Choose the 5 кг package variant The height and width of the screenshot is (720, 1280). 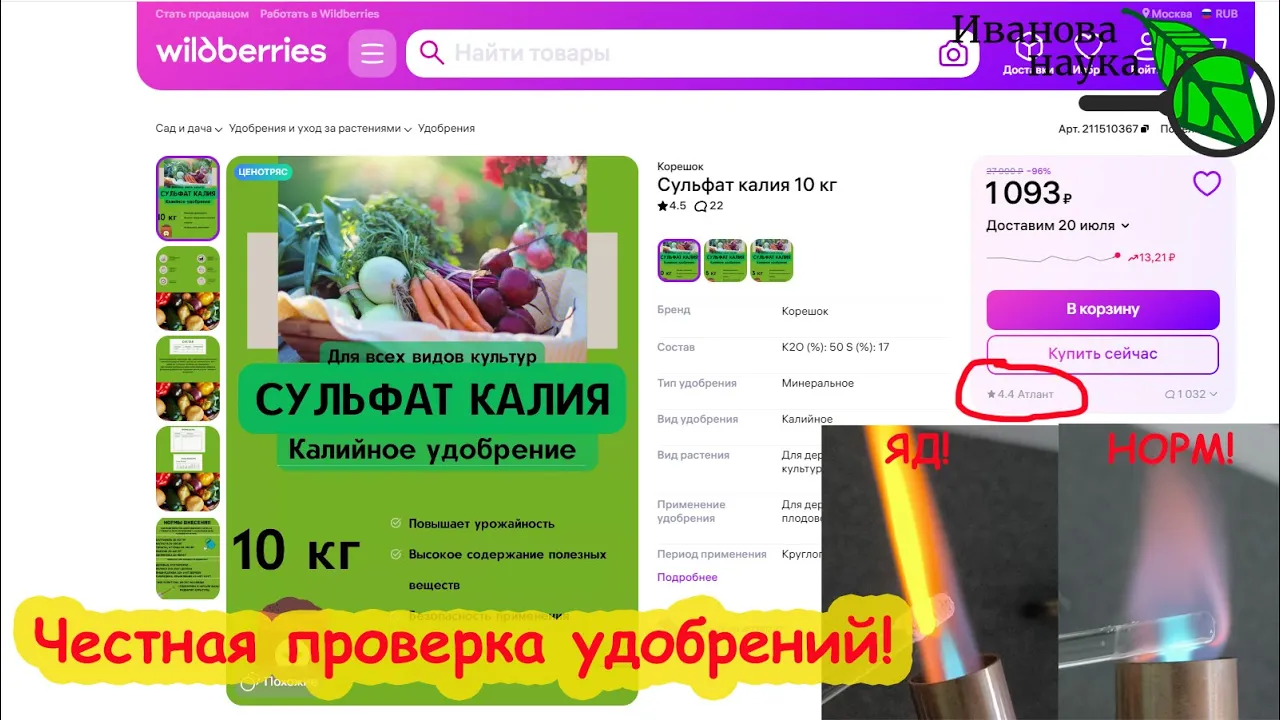725,260
